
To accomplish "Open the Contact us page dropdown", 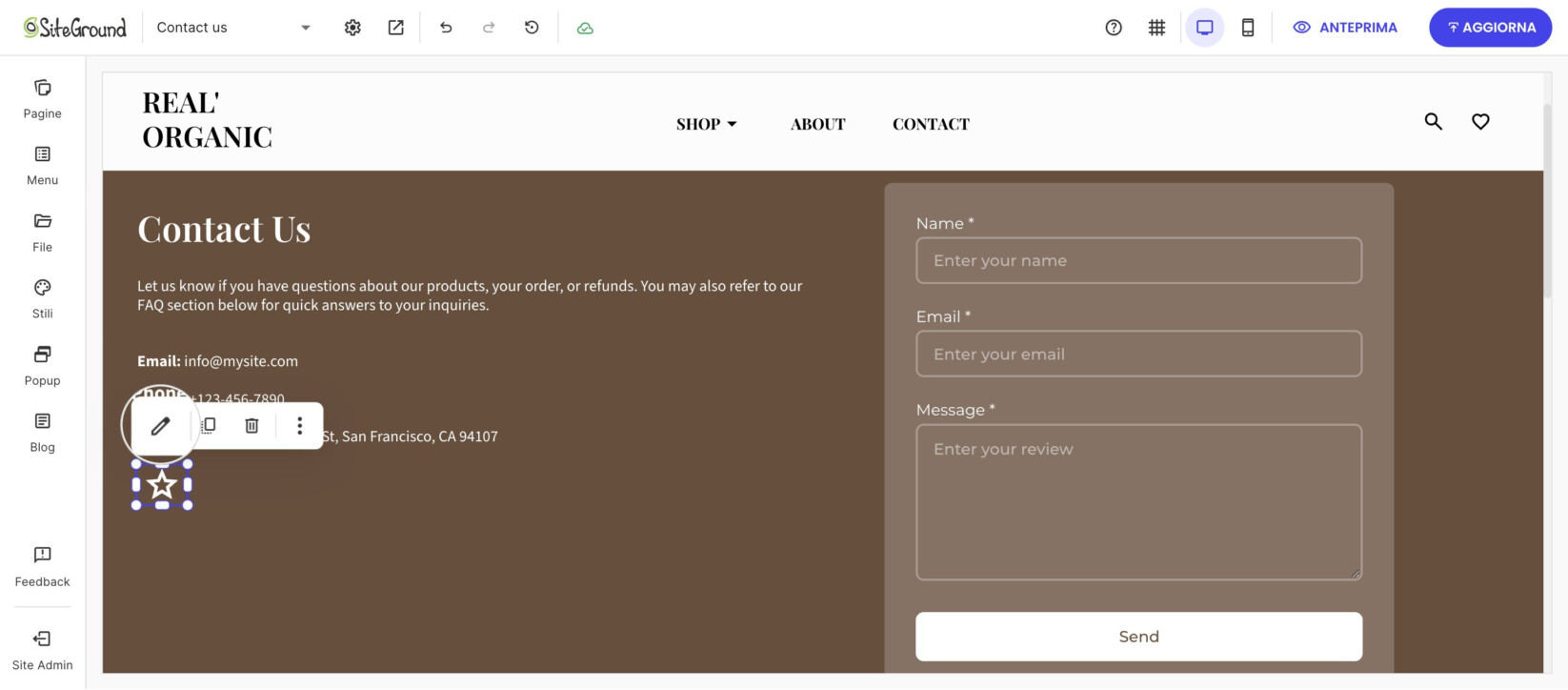I will click(x=233, y=28).
